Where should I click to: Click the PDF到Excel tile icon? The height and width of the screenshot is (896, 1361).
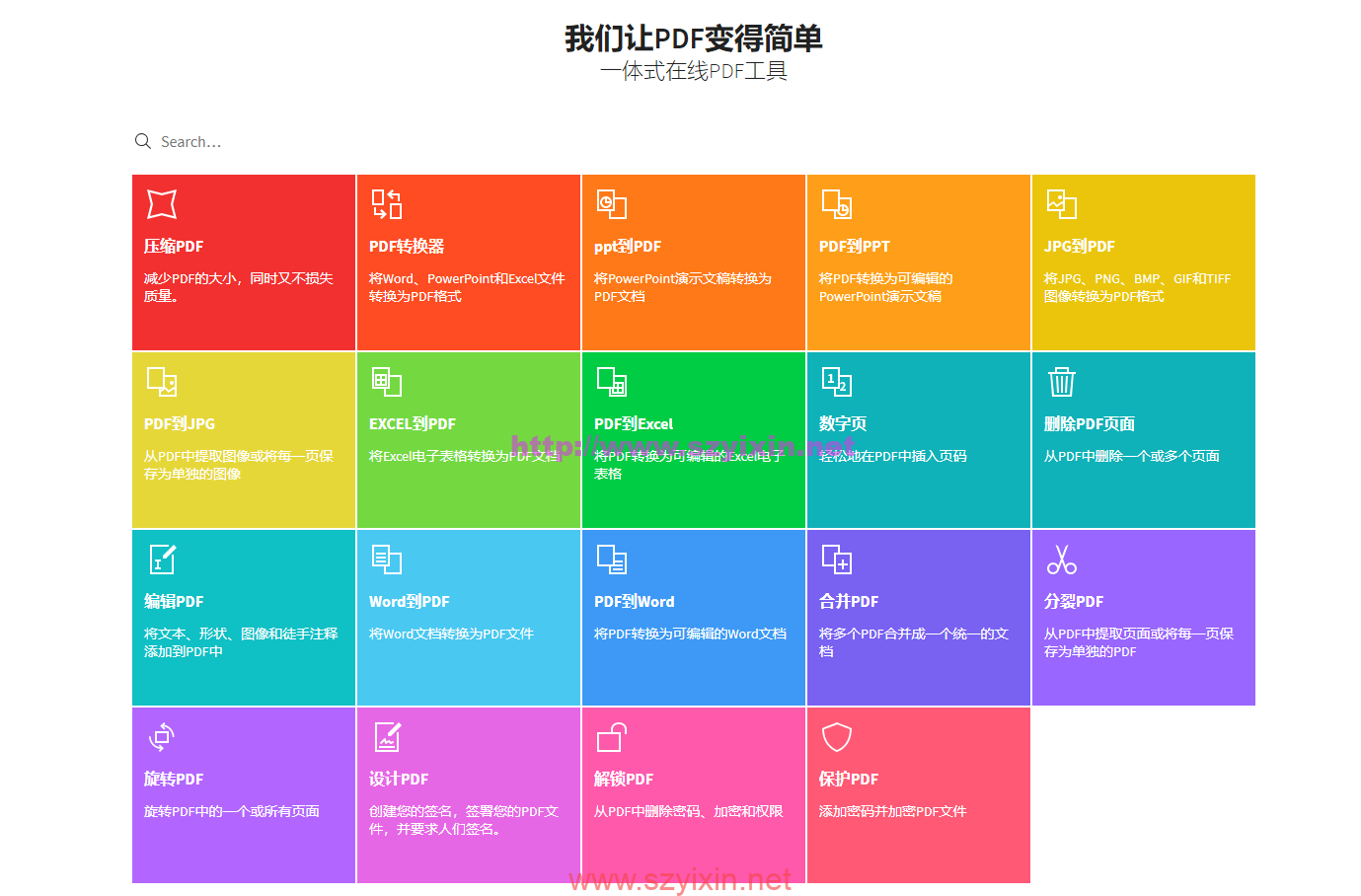[612, 382]
